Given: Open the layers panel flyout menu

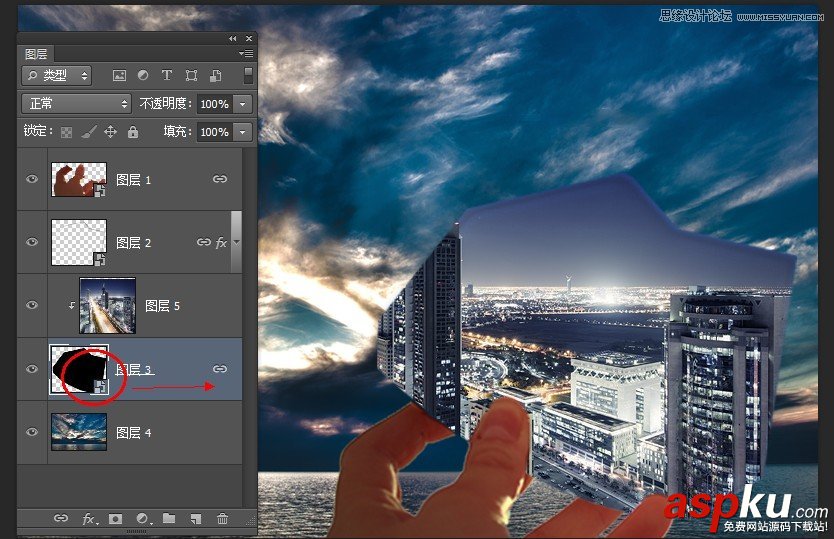Looking at the screenshot, I should [x=246, y=54].
